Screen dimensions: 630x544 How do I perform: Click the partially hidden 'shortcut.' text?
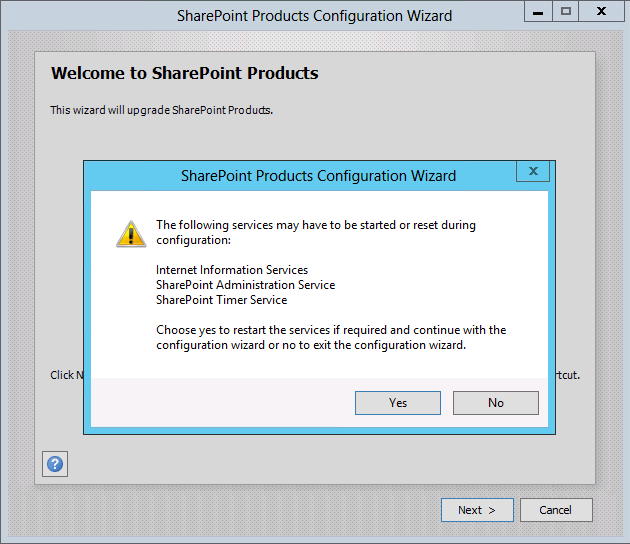point(567,376)
